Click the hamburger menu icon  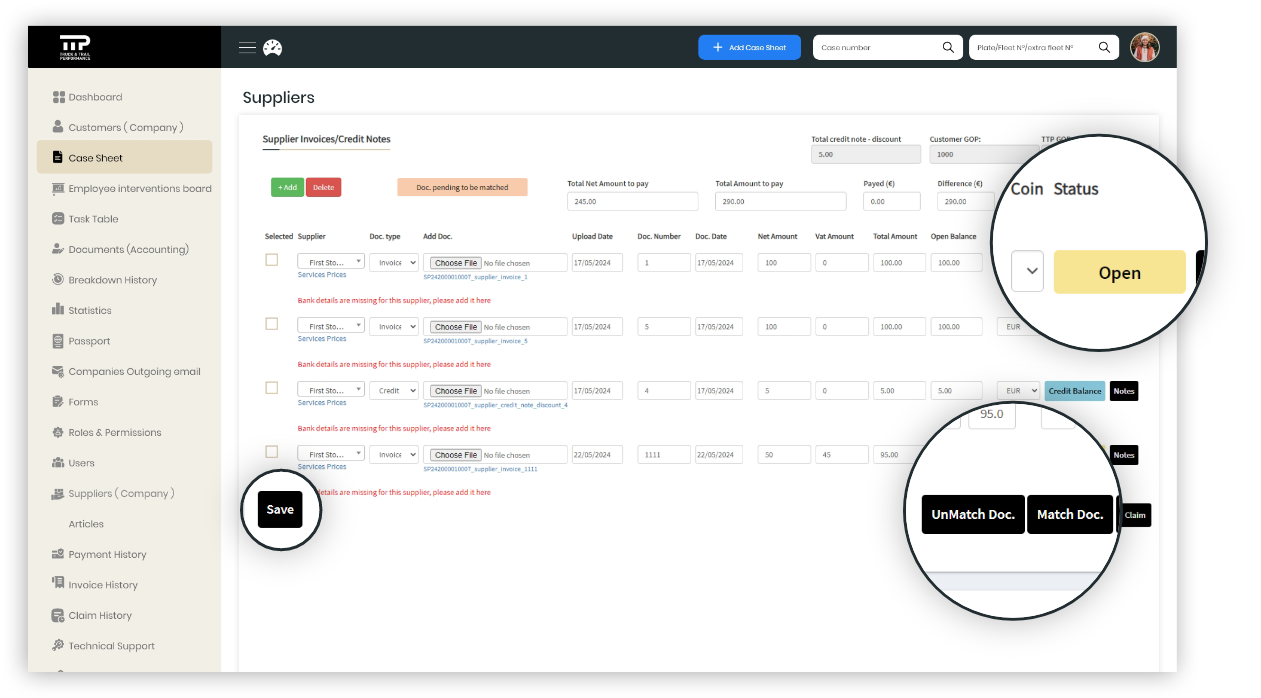(x=247, y=47)
